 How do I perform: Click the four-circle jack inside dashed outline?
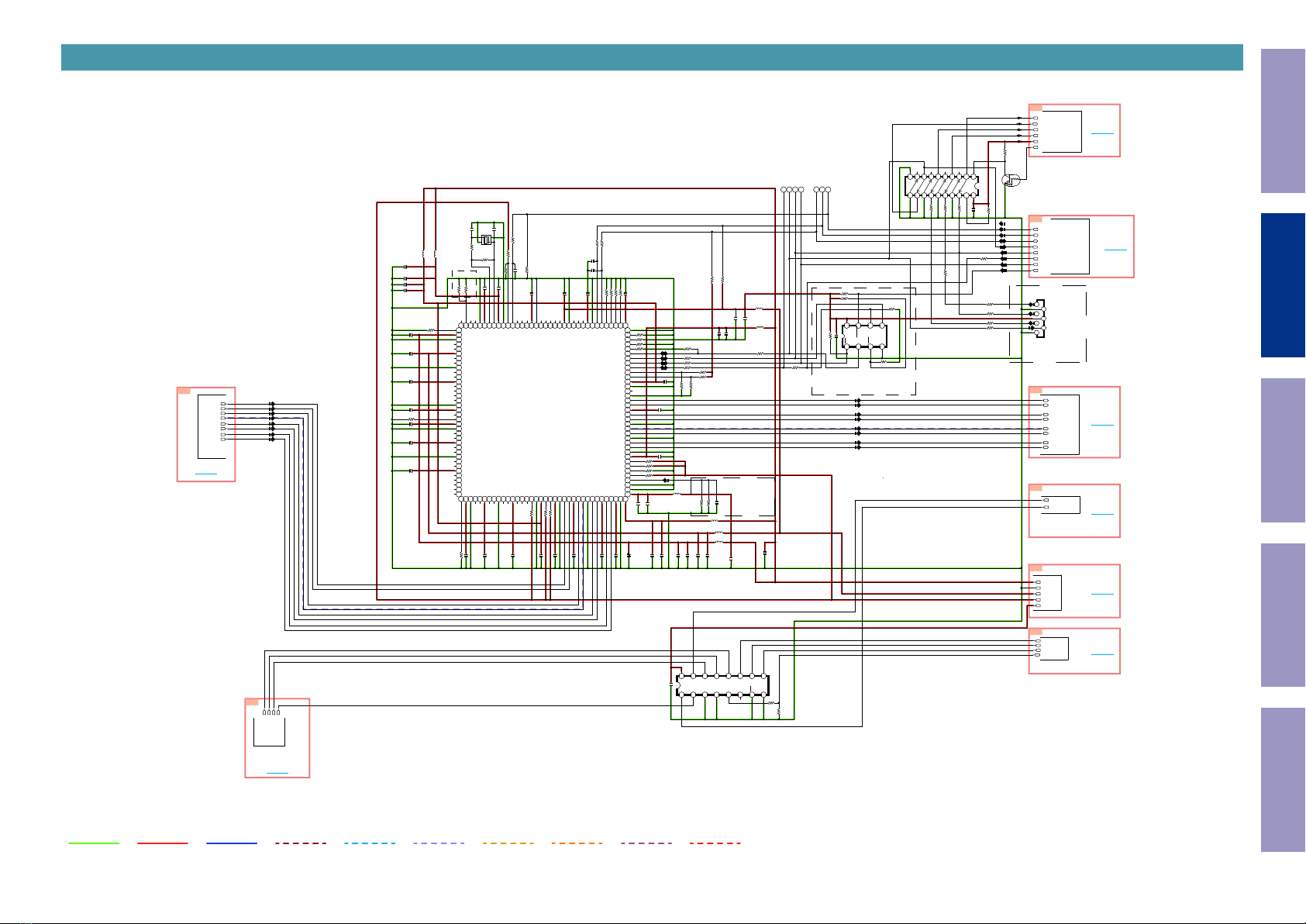(x=1040, y=319)
